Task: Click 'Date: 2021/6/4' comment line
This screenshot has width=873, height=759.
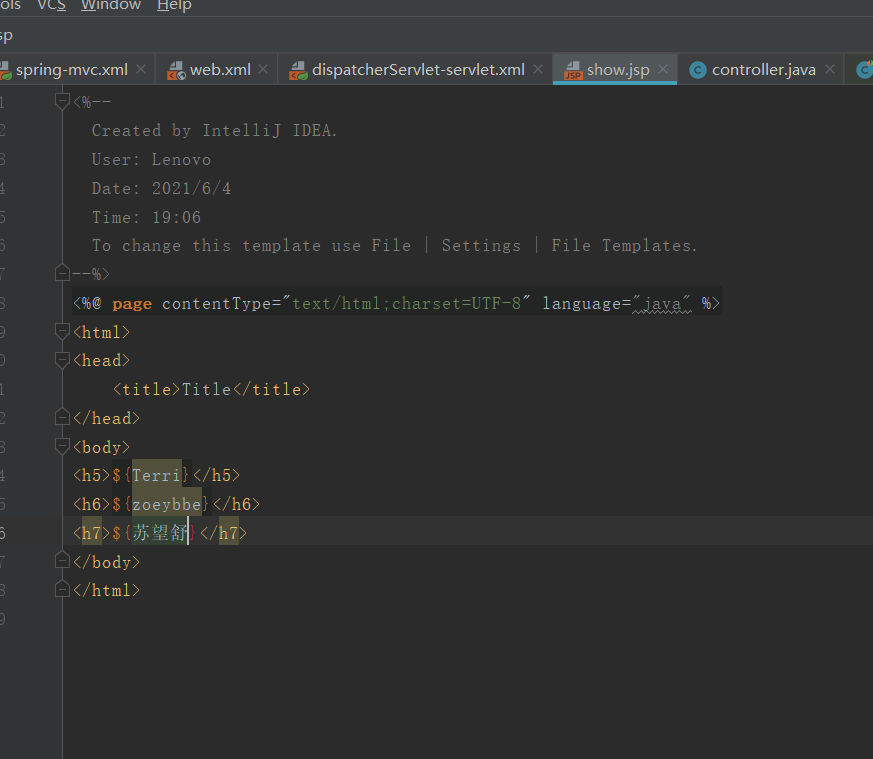Action: [161, 188]
